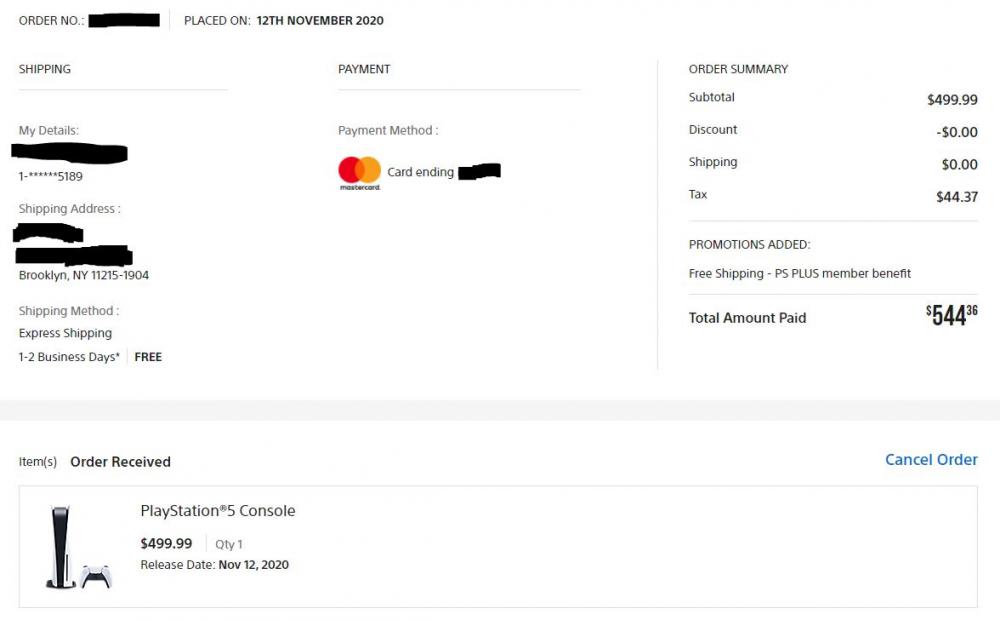Click the Brooklyn, NY address line
The height and width of the screenshot is (620, 1000).
click(x=84, y=275)
